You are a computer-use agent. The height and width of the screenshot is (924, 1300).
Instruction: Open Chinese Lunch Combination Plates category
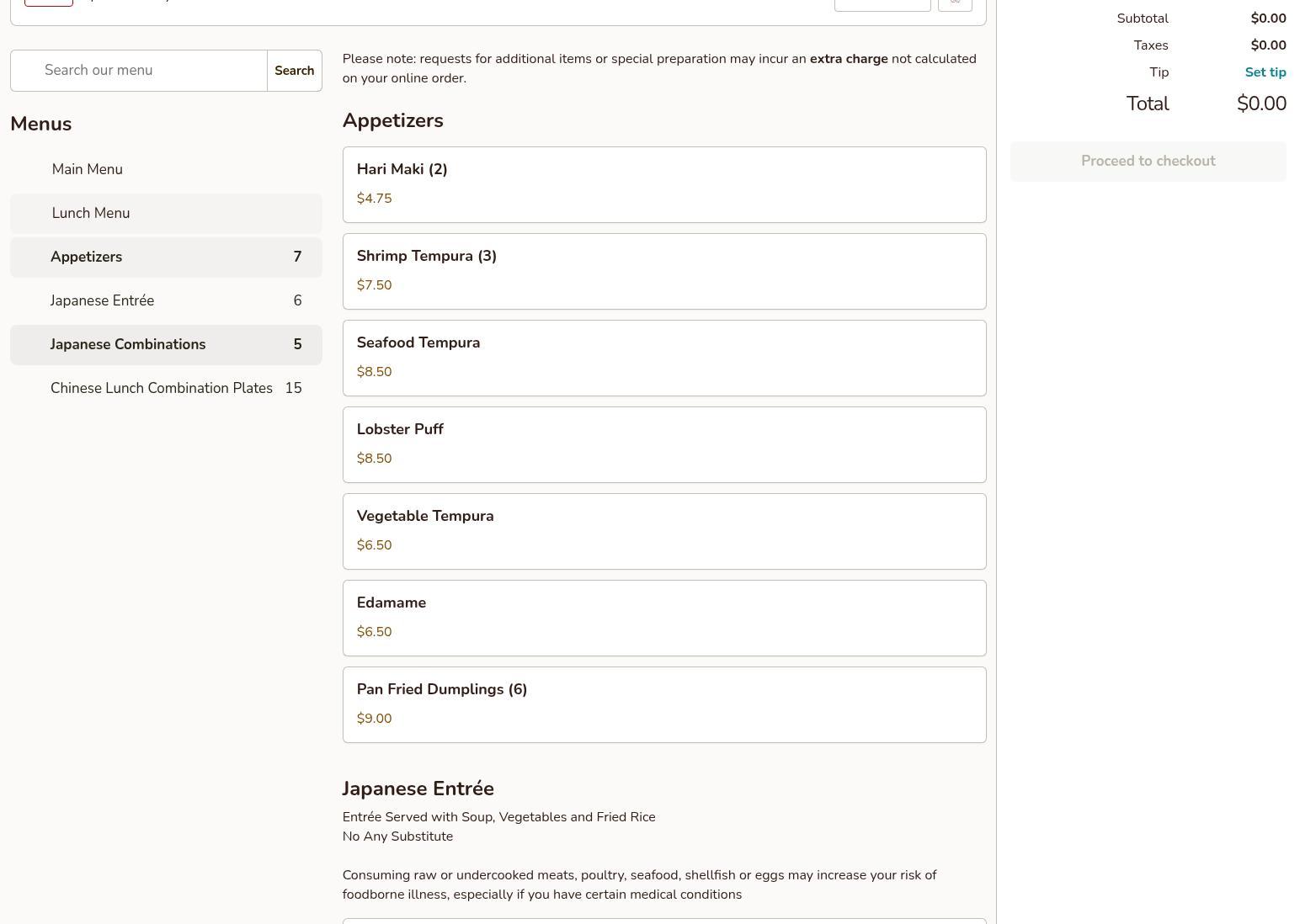[162, 388]
